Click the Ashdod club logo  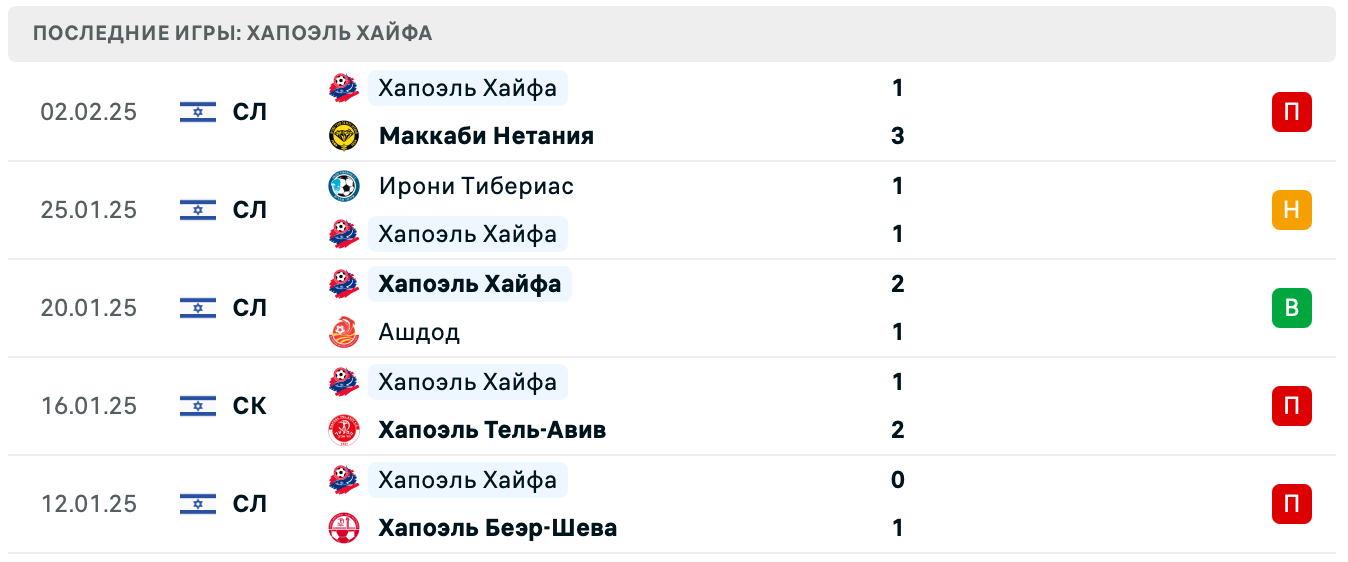pyautogui.click(x=344, y=332)
